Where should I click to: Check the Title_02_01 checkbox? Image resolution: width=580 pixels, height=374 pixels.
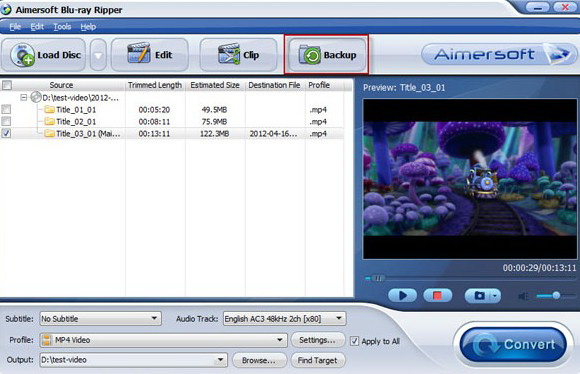tap(6, 121)
